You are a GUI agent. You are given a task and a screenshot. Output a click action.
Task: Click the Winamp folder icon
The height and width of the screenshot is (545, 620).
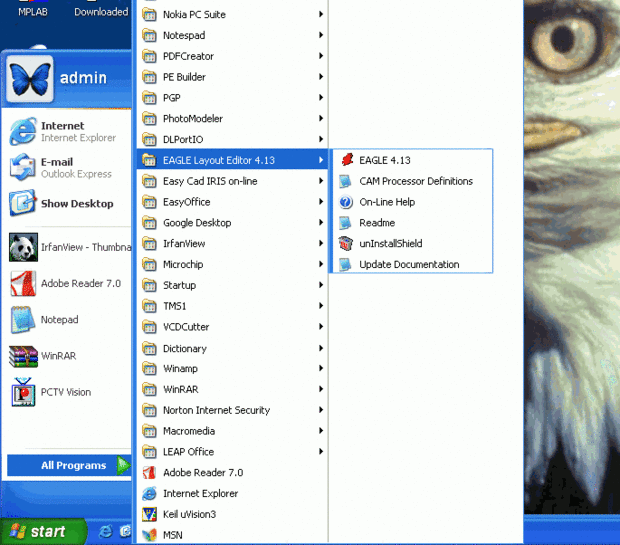[x=149, y=369]
